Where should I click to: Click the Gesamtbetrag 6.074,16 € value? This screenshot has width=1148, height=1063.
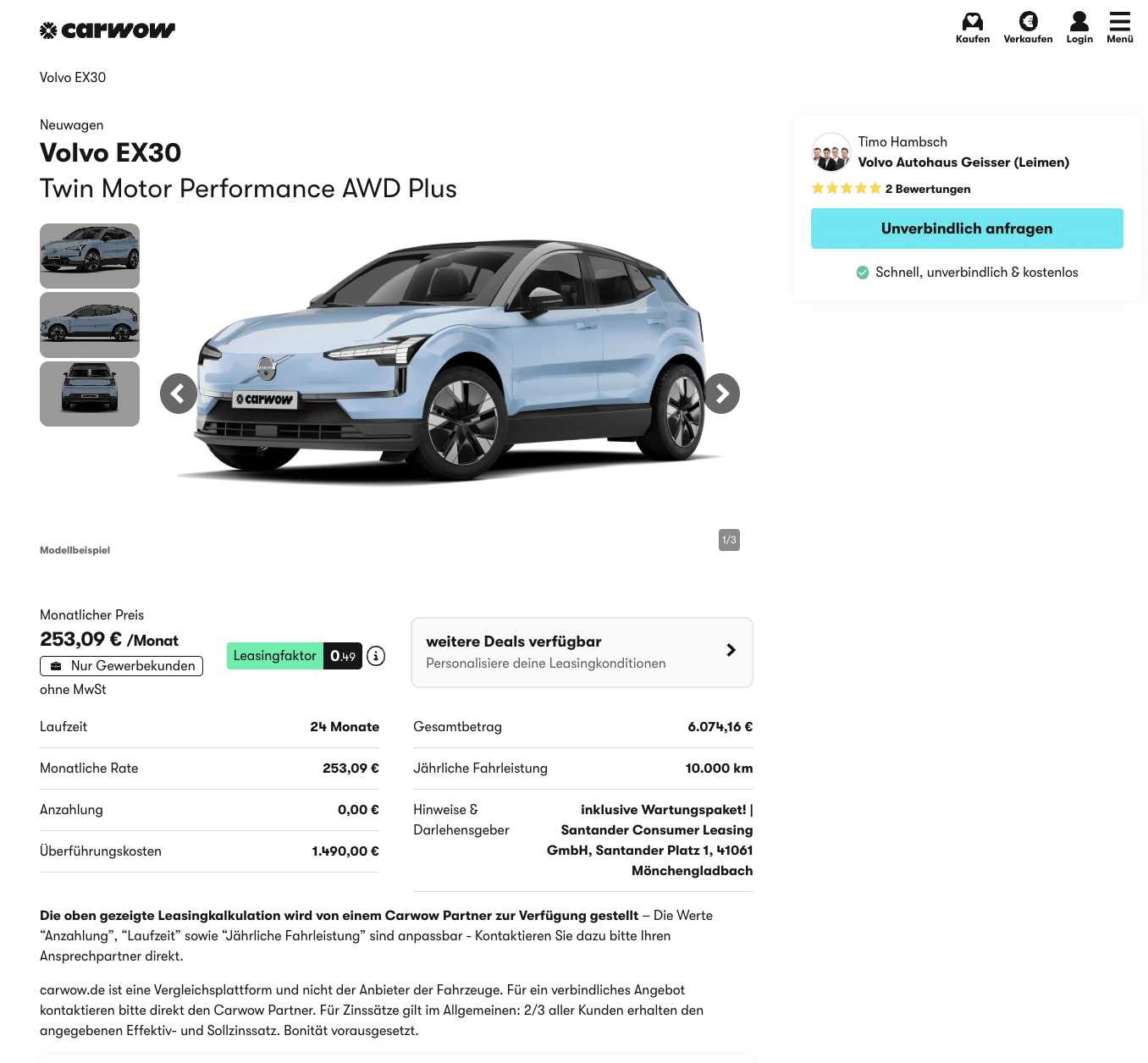click(x=720, y=727)
